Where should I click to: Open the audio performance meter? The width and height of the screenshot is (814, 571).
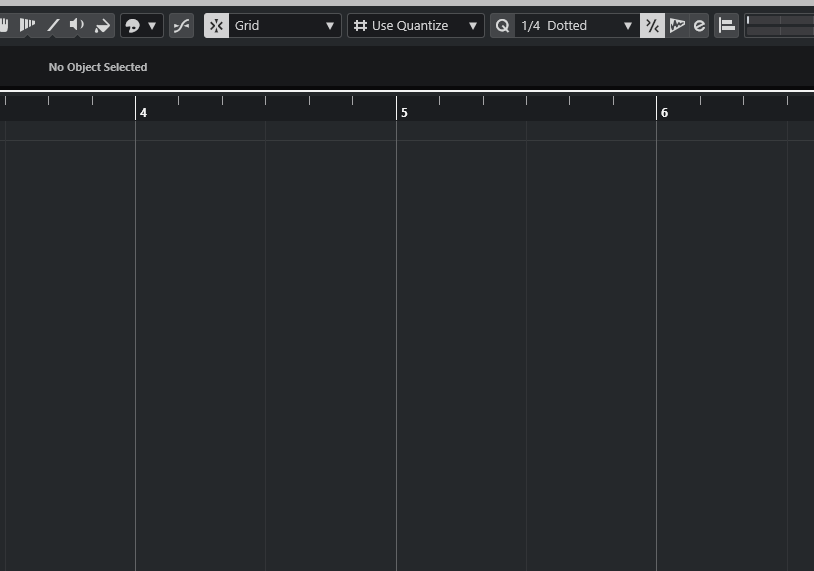pyautogui.click(x=779, y=25)
